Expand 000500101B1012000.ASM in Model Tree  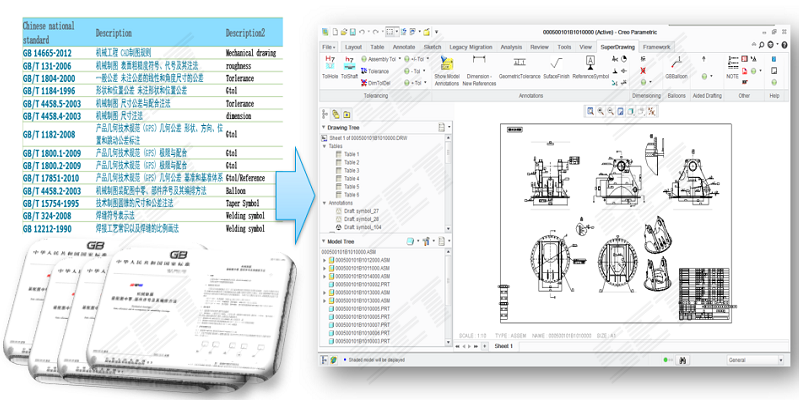(324, 260)
